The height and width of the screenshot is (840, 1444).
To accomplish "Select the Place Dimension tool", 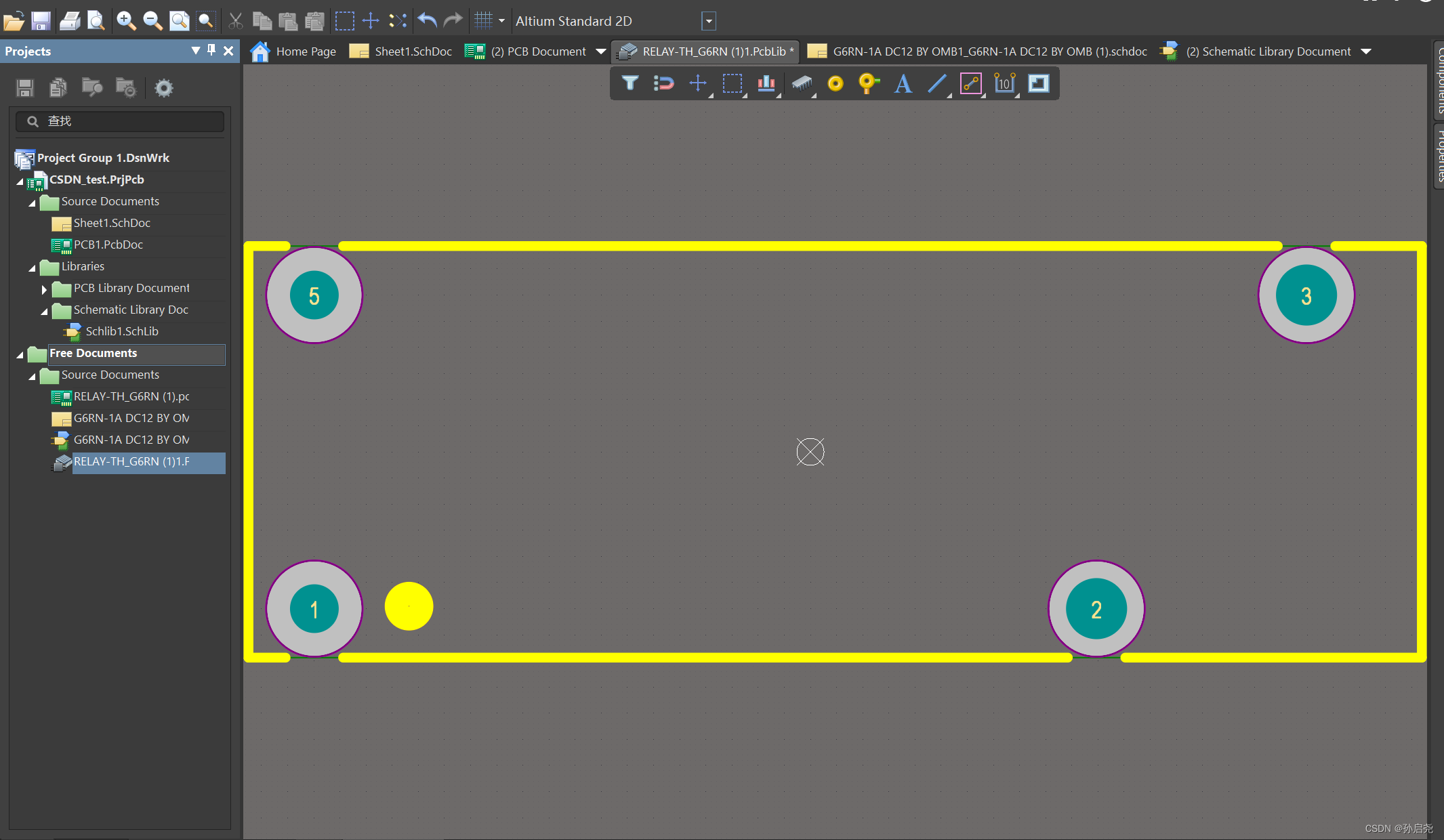I will (x=1004, y=83).
